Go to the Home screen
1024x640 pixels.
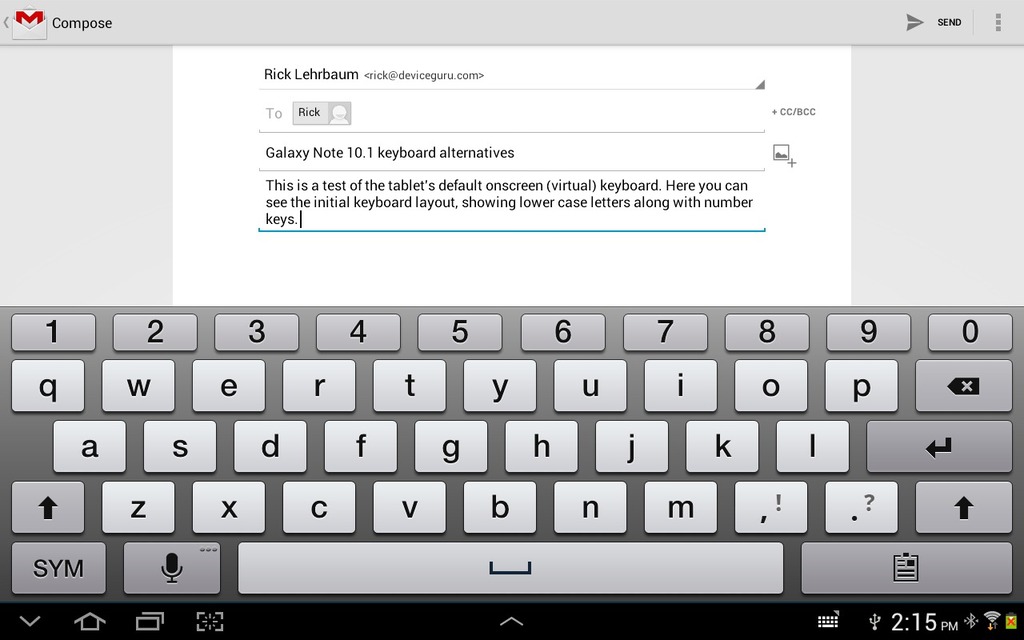89,621
